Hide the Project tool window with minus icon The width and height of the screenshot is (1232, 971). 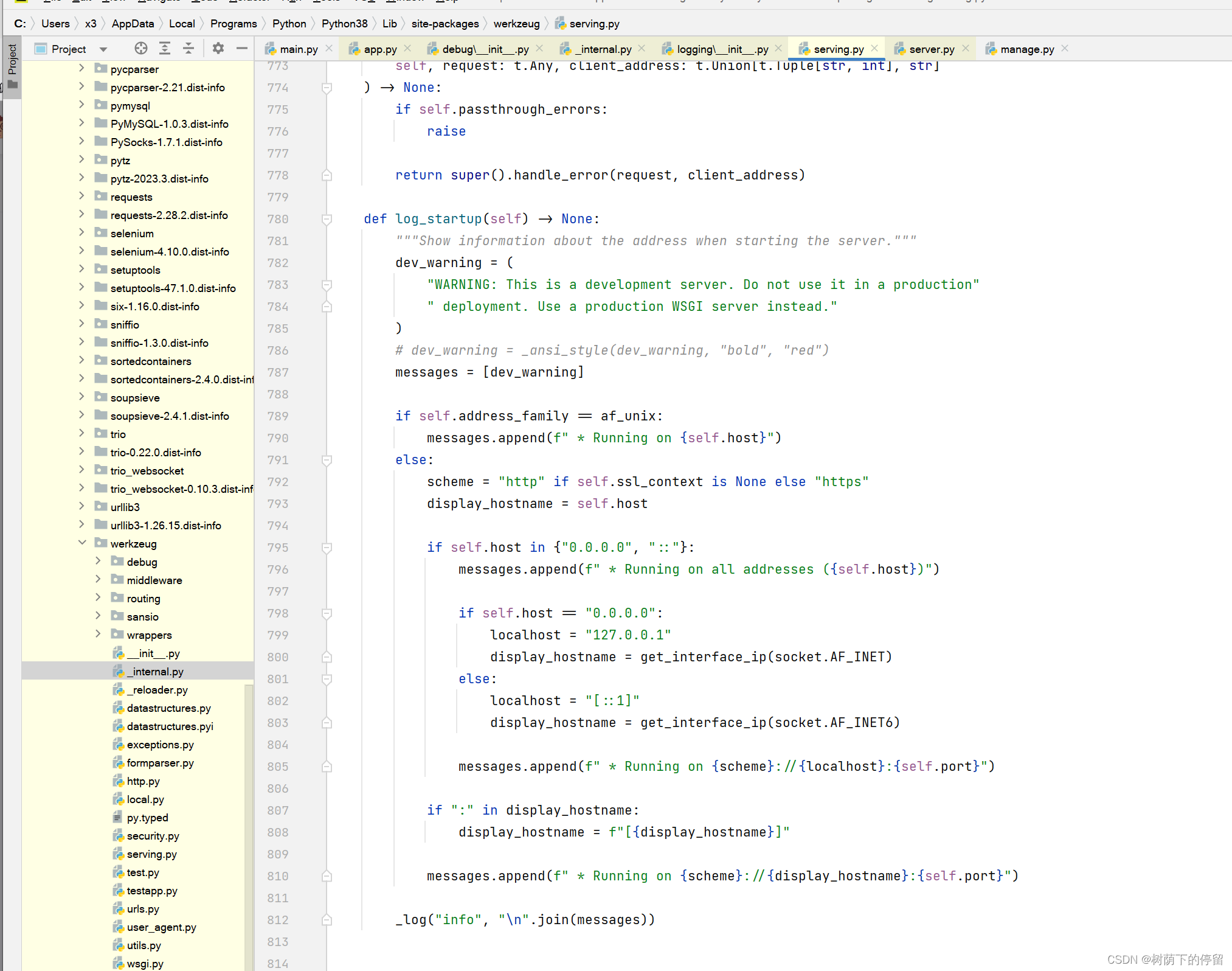241,49
